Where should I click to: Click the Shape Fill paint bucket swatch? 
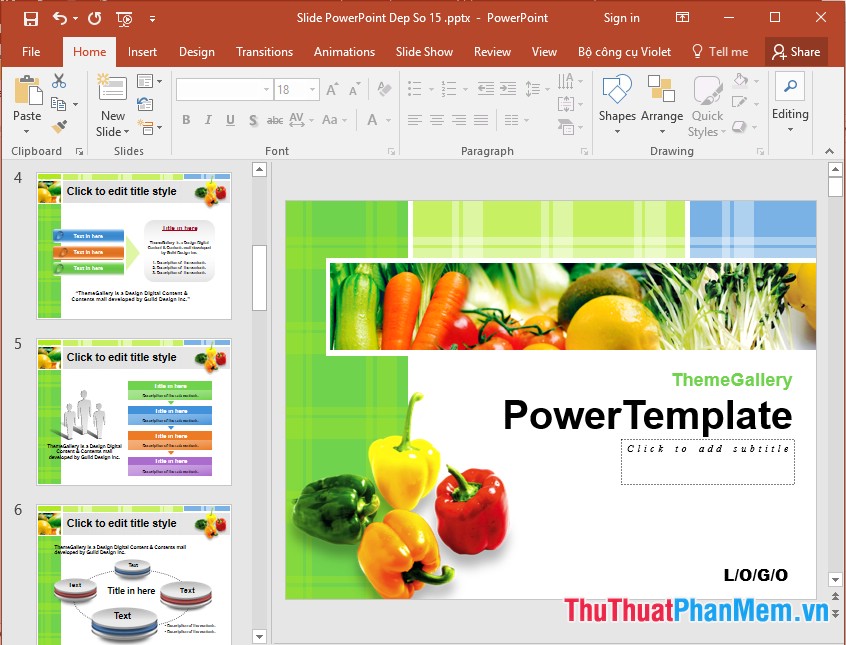coord(738,81)
